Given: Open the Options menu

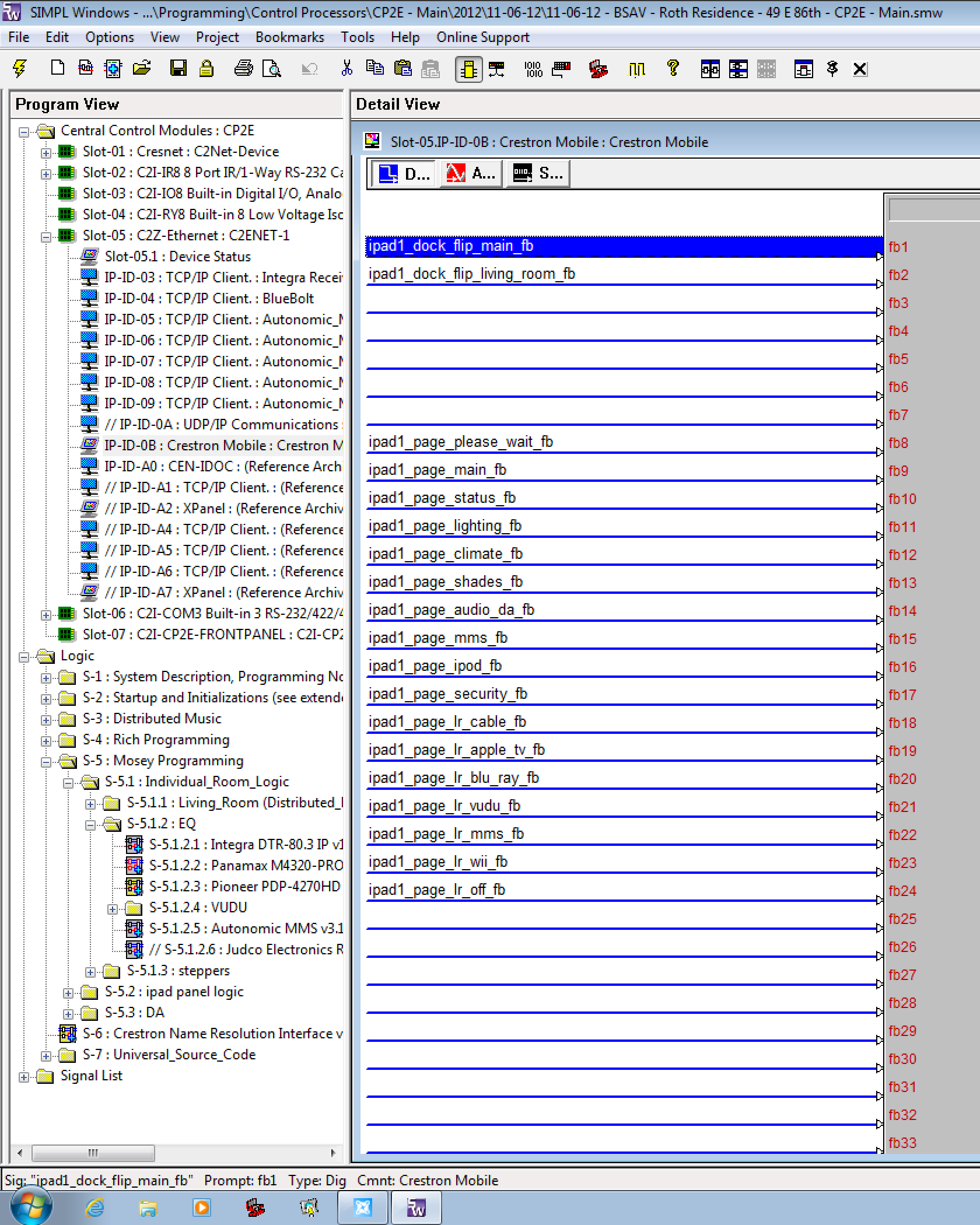Looking at the screenshot, I should (x=110, y=37).
